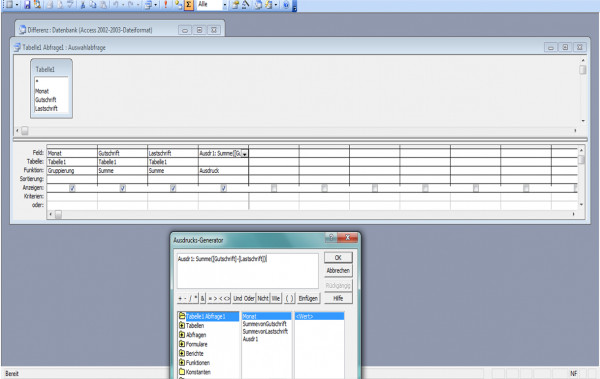Expand the Funktionen folder node
Image resolution: width=600 pixels, height=379 pixels.
point(182,362)
